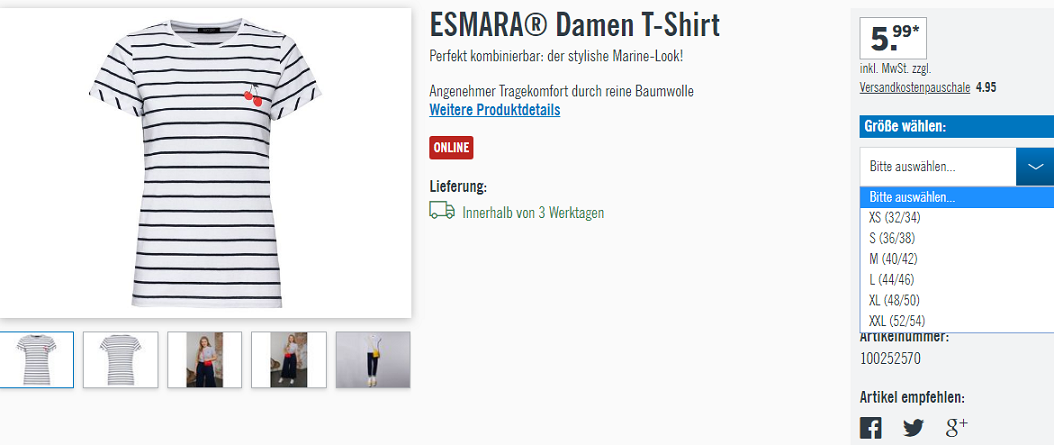
Task: Show the back-view shirt thumbnail
Action: tap(120, 360)
